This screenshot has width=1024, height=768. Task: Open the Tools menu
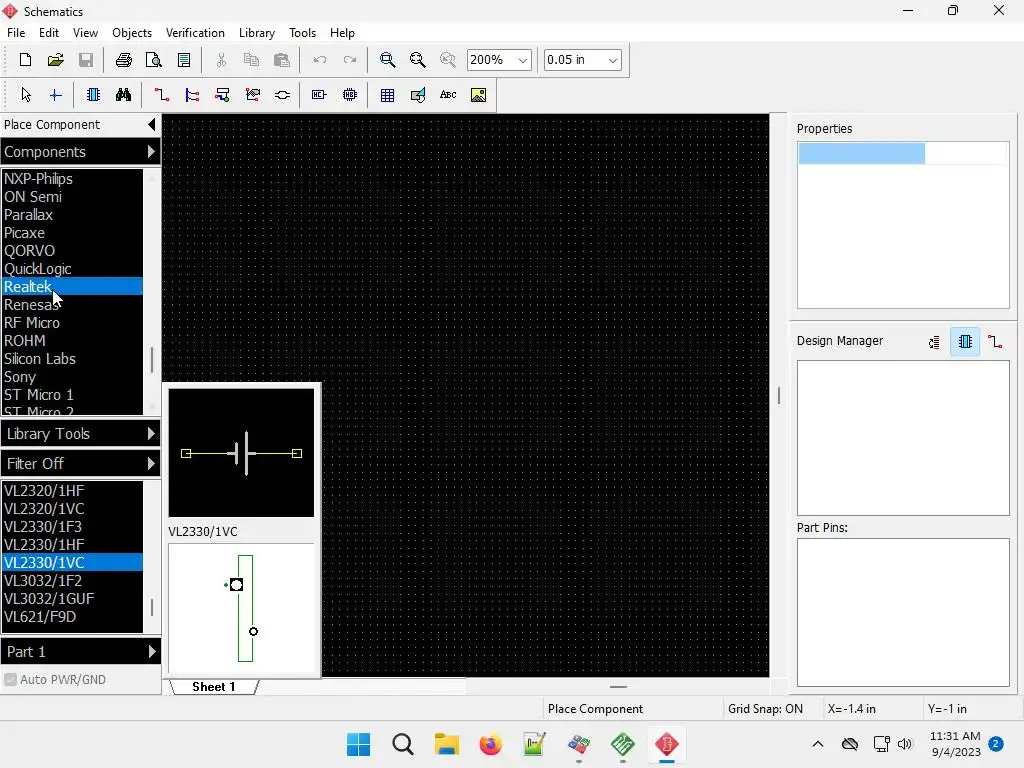tap(302, 33)
